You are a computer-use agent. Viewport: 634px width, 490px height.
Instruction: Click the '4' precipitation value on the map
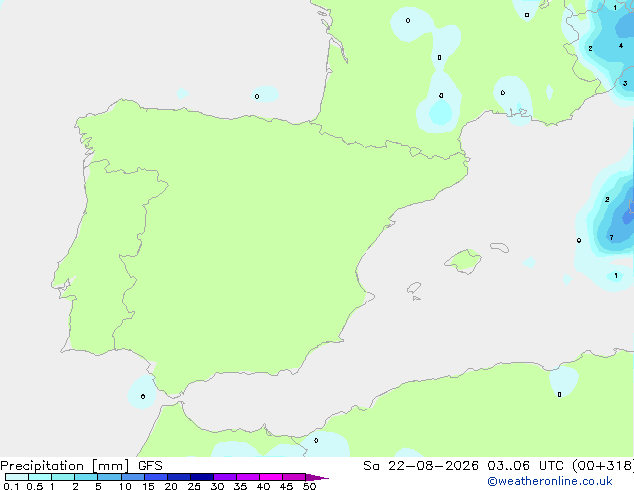coord(621,46)
